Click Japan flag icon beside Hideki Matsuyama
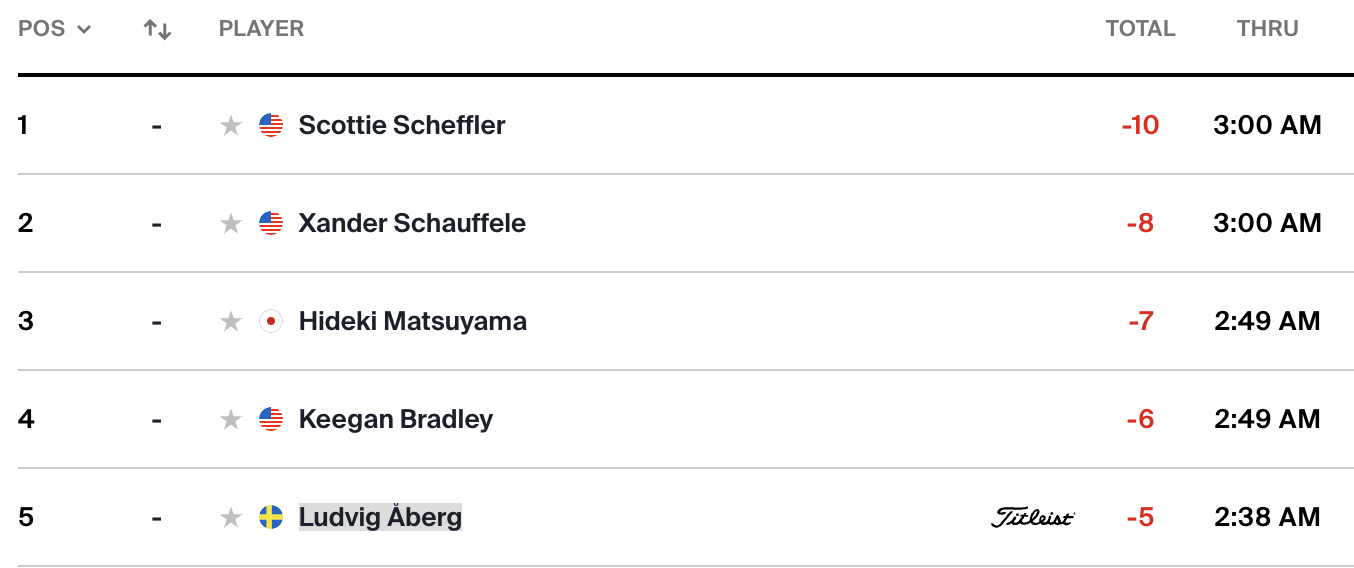Viewport: 1354px width, 568px height. pyautogui.click(x=271, y=321)
